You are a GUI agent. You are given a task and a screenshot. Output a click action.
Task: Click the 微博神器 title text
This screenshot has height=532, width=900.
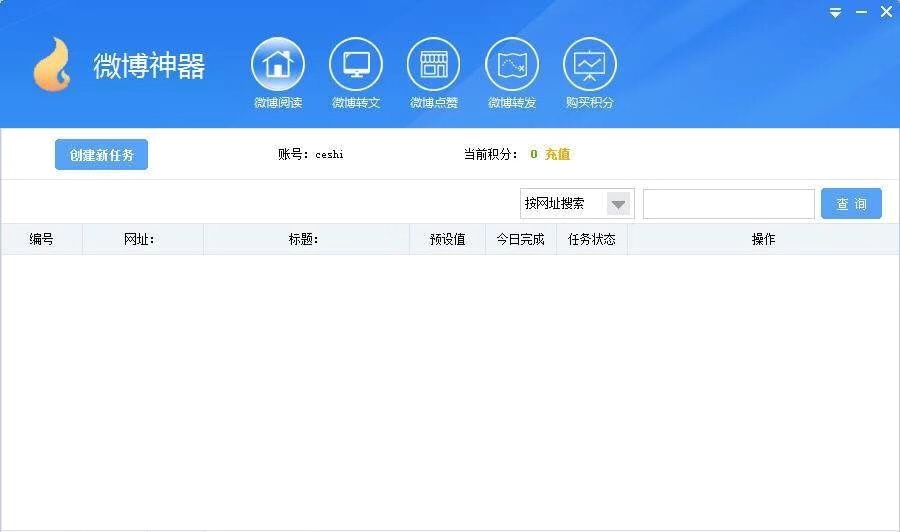(149, 65)
